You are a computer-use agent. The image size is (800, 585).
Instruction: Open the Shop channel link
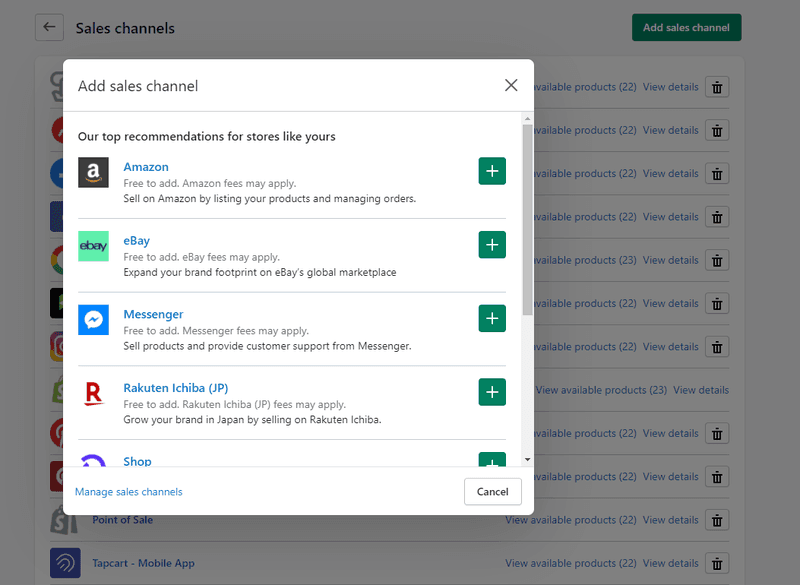point(137,461)
